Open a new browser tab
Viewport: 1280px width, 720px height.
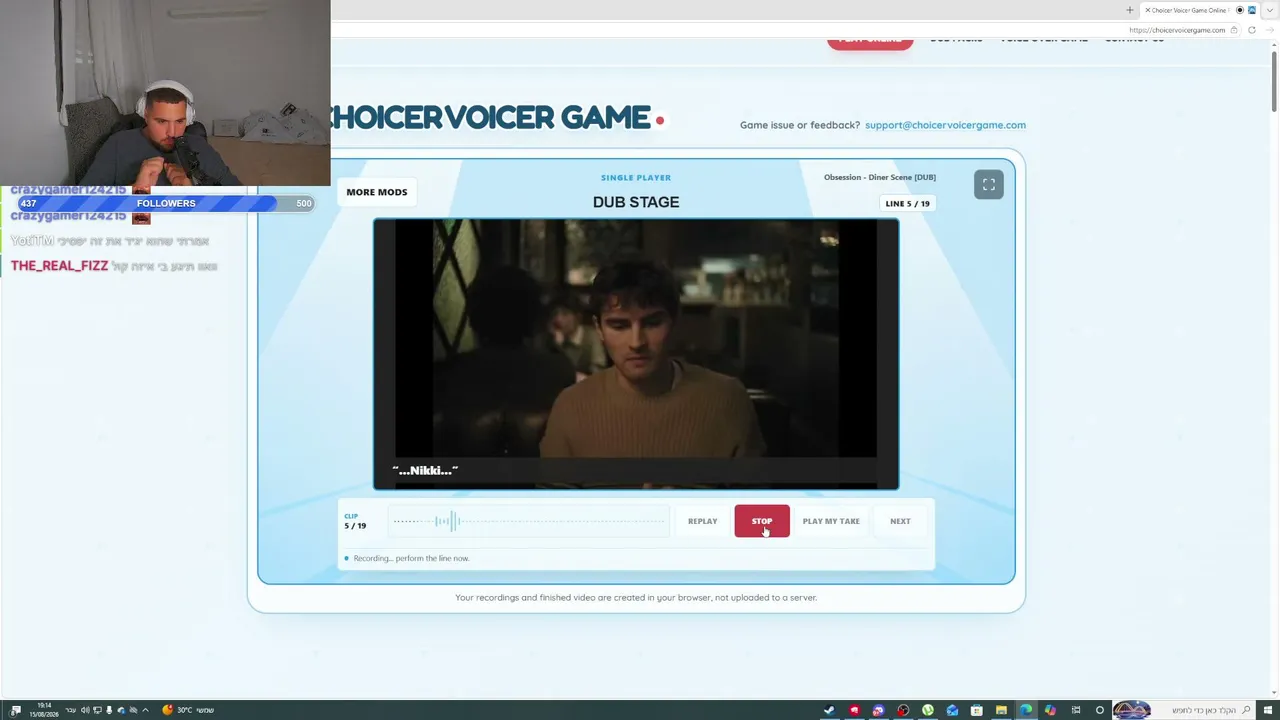[x=1129, y=10]
